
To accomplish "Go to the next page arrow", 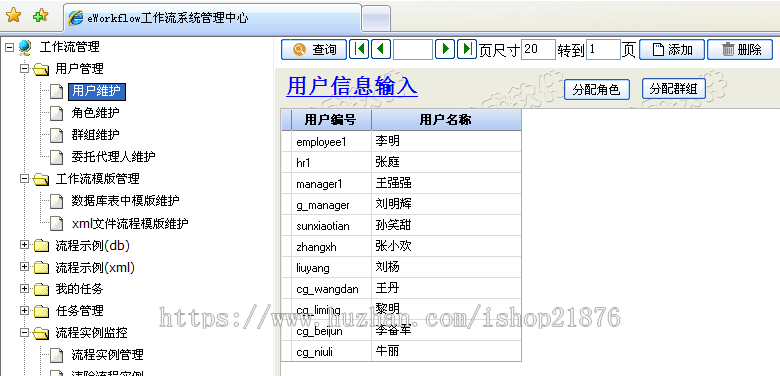I will (445, 49).
